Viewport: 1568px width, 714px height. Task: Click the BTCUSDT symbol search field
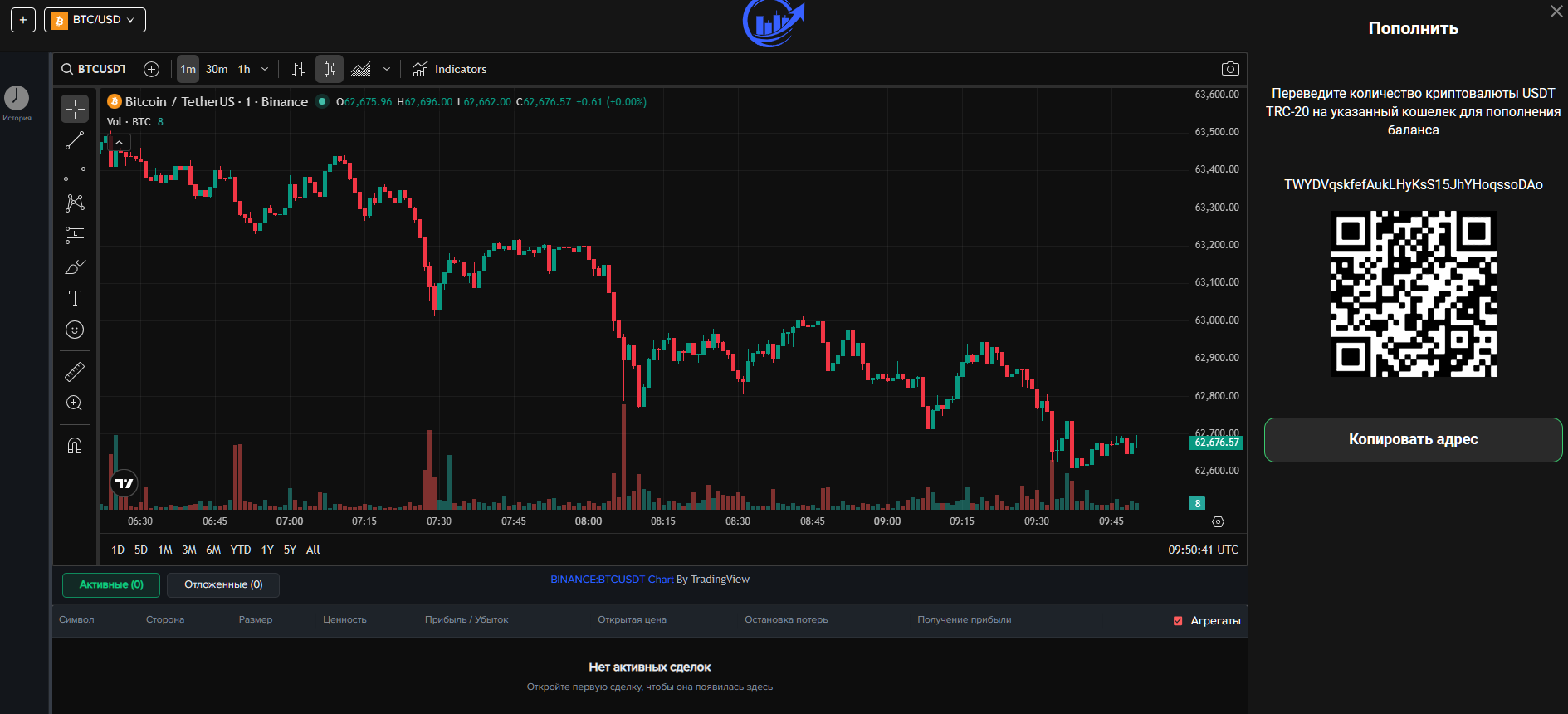pyautogui.click(x=93, y=69)
